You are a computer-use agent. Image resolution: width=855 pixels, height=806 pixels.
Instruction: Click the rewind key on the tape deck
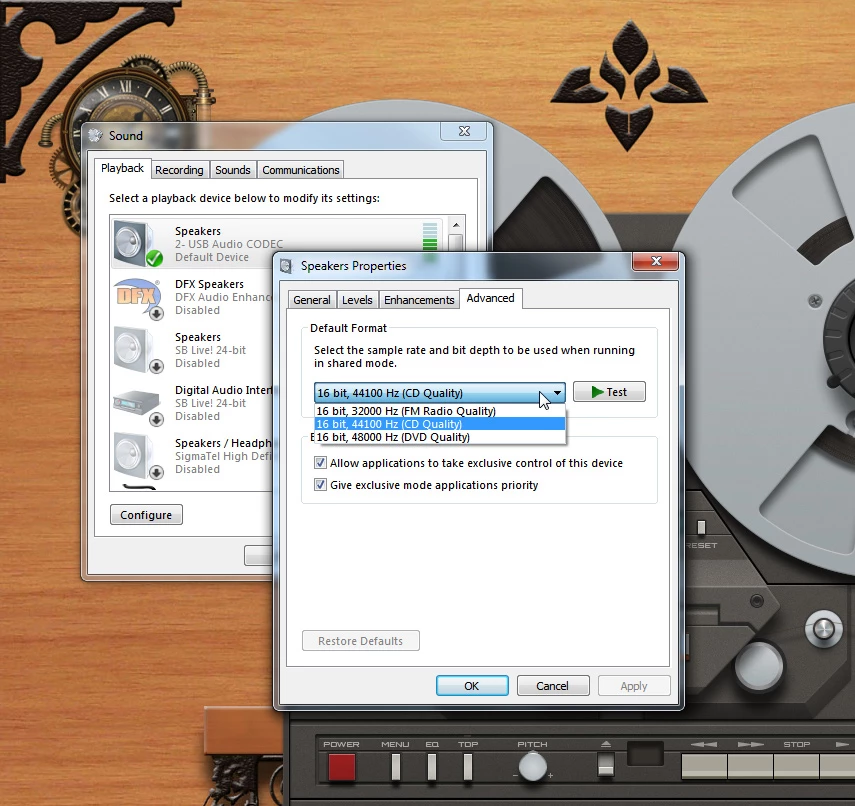click(x=704, y=766)
